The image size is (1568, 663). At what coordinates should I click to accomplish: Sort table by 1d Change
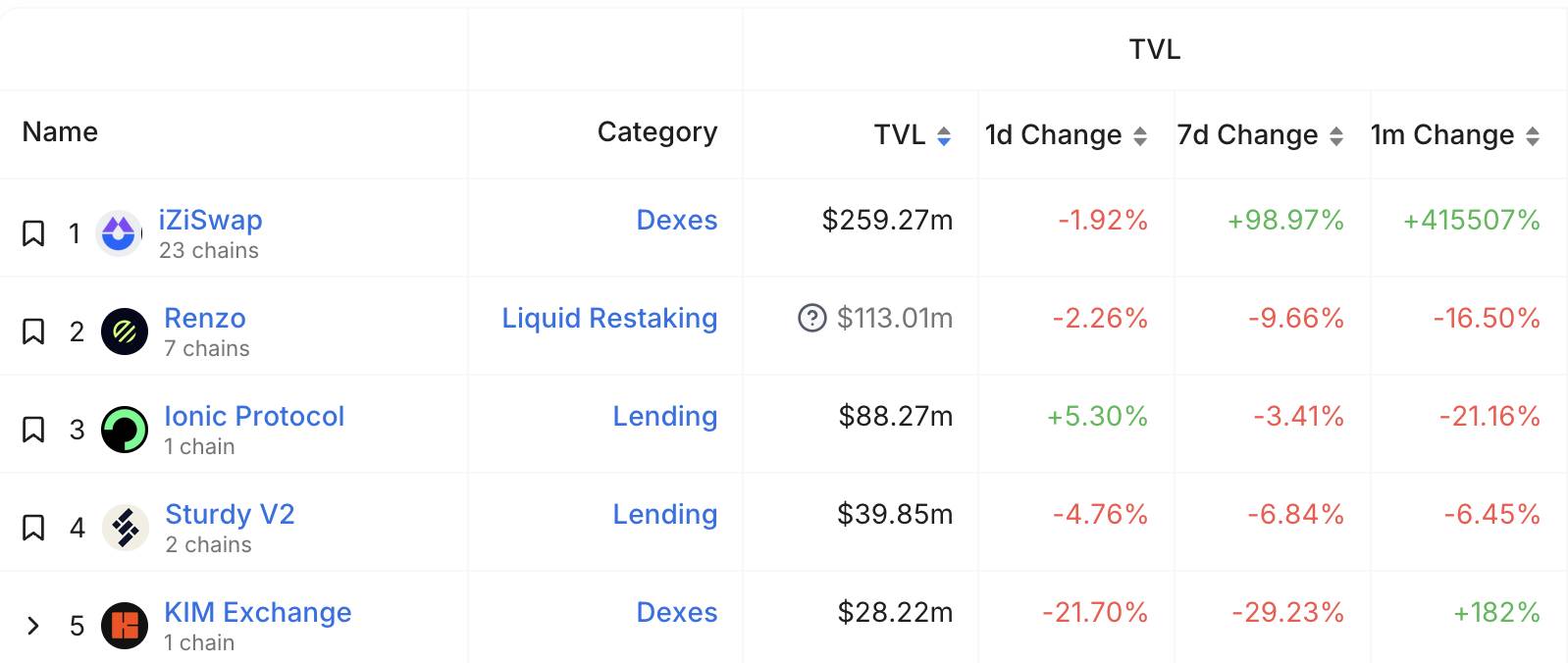[x=1140, y=136]
